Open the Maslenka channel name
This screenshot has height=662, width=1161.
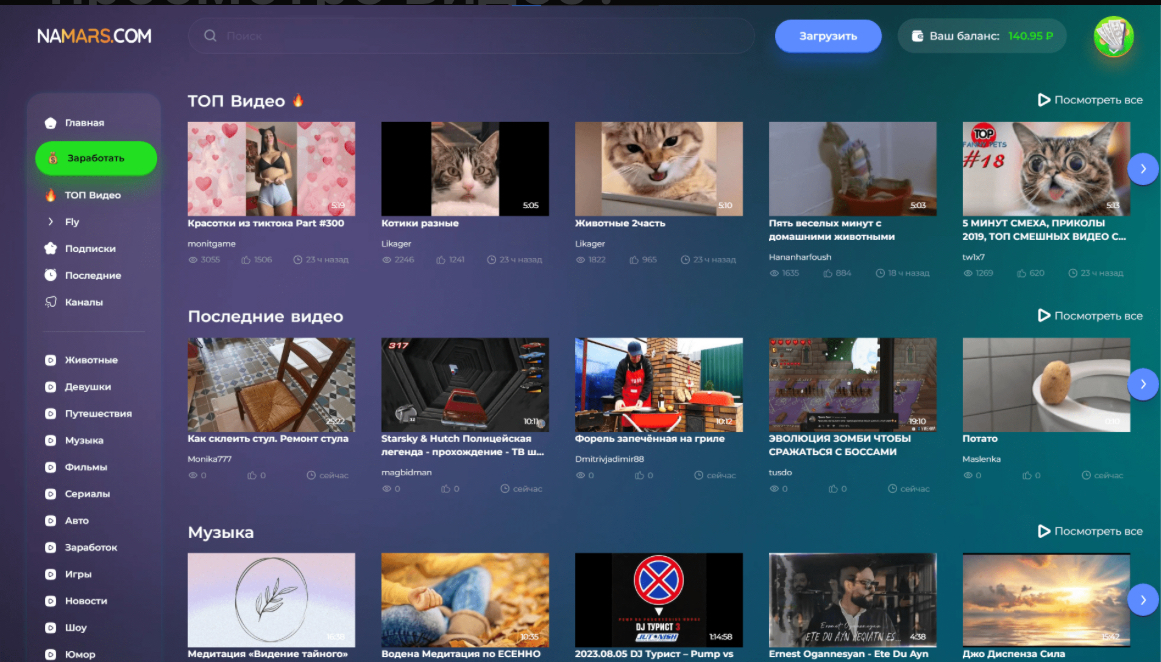tap(981, 459)
